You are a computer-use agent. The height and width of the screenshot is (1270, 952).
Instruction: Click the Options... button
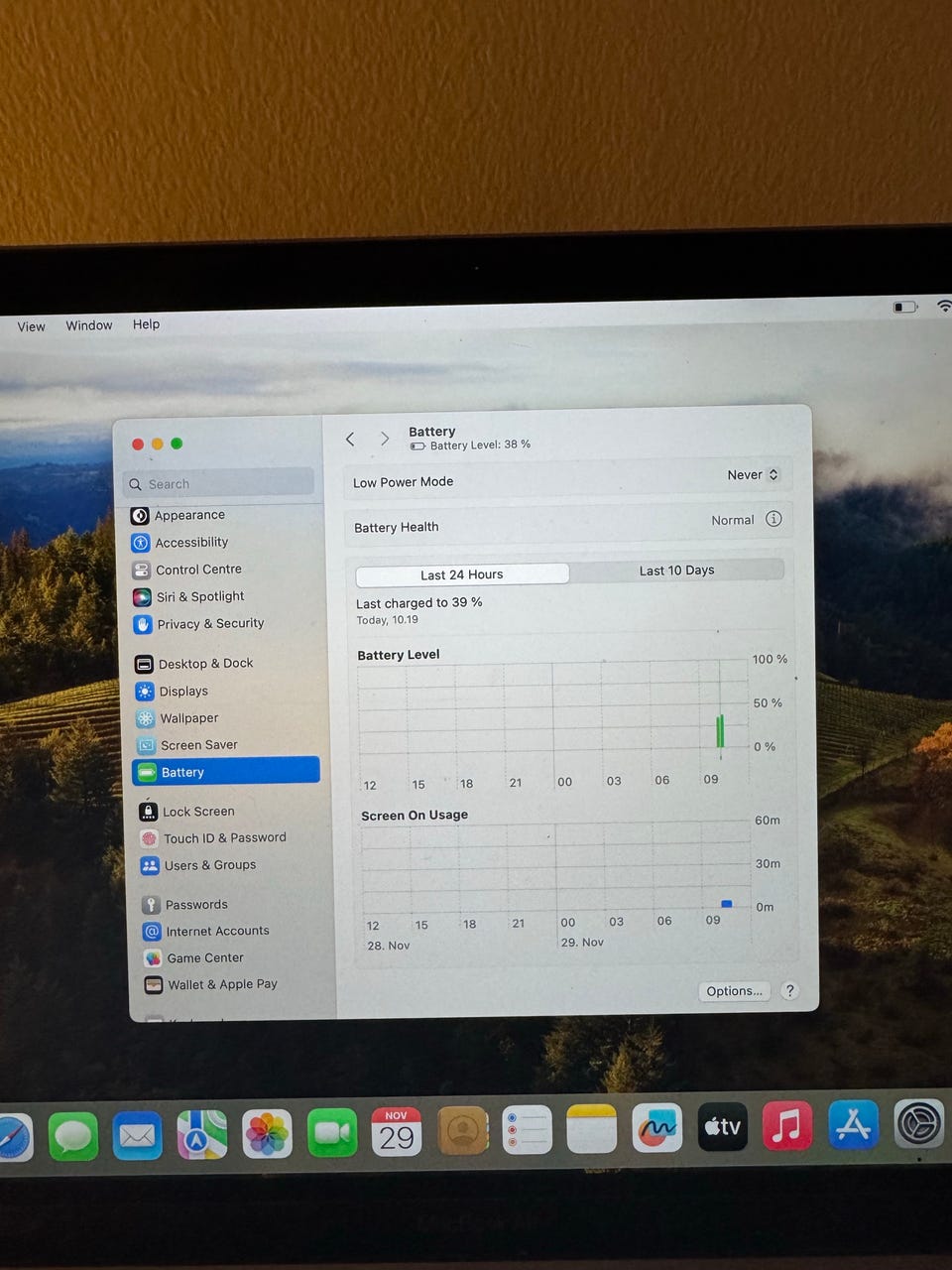pos(735,991)
